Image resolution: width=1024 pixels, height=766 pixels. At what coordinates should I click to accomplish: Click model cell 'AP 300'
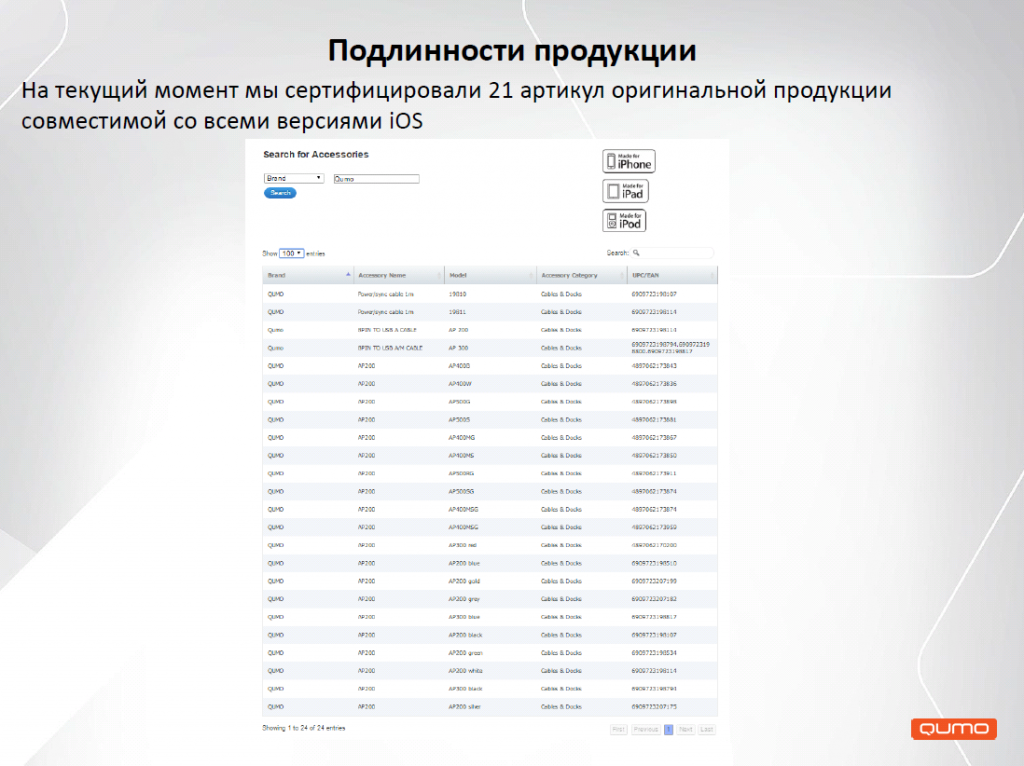click(458, 348)
